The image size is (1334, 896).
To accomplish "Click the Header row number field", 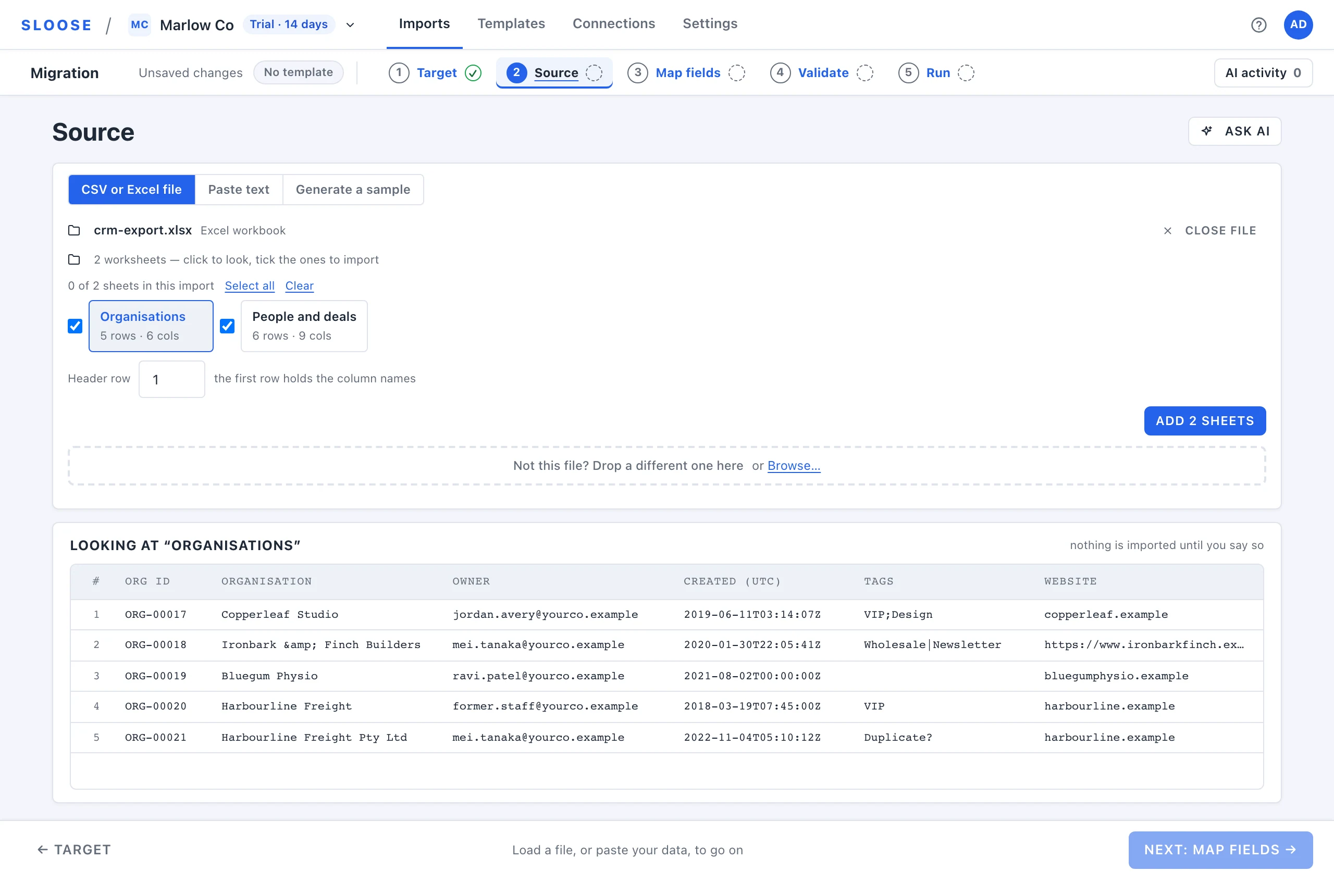I will [172, 379].
